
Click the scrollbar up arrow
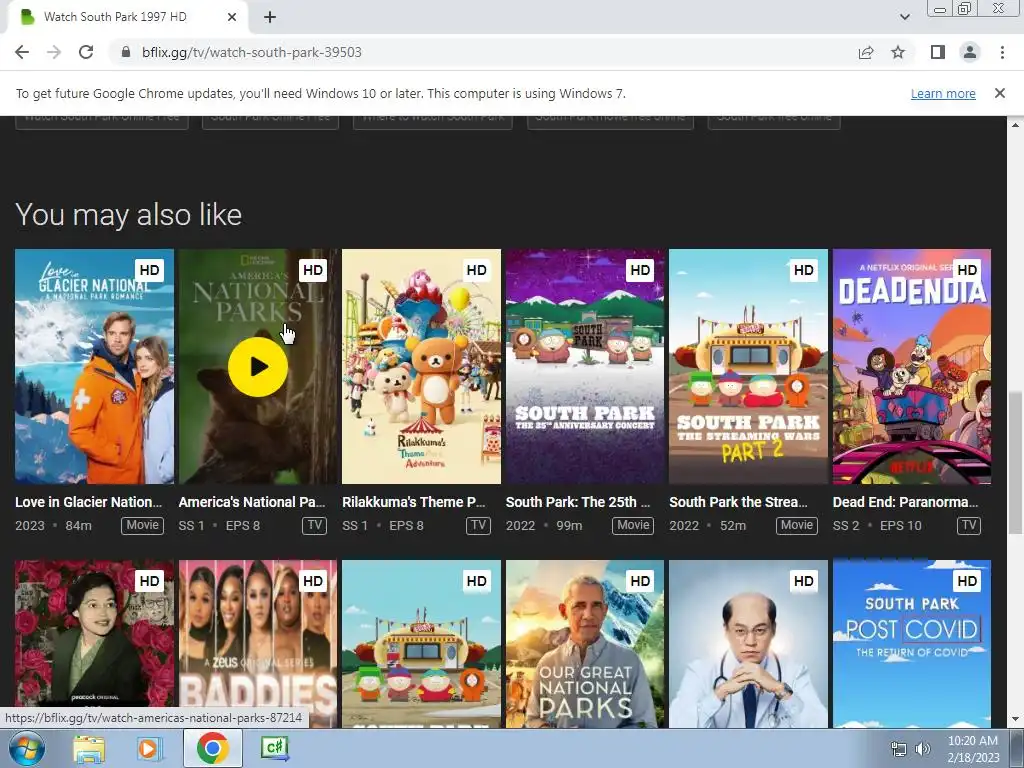pyautogui.click(x=1015, y=124)
